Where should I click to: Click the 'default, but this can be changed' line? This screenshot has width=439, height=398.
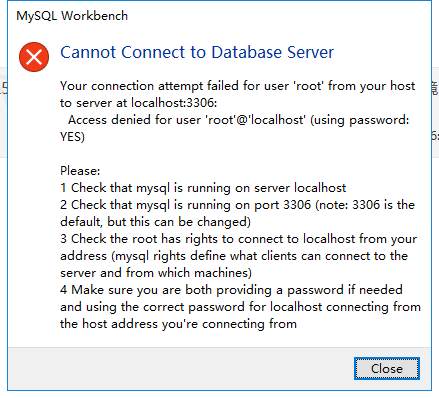point(155,222)
